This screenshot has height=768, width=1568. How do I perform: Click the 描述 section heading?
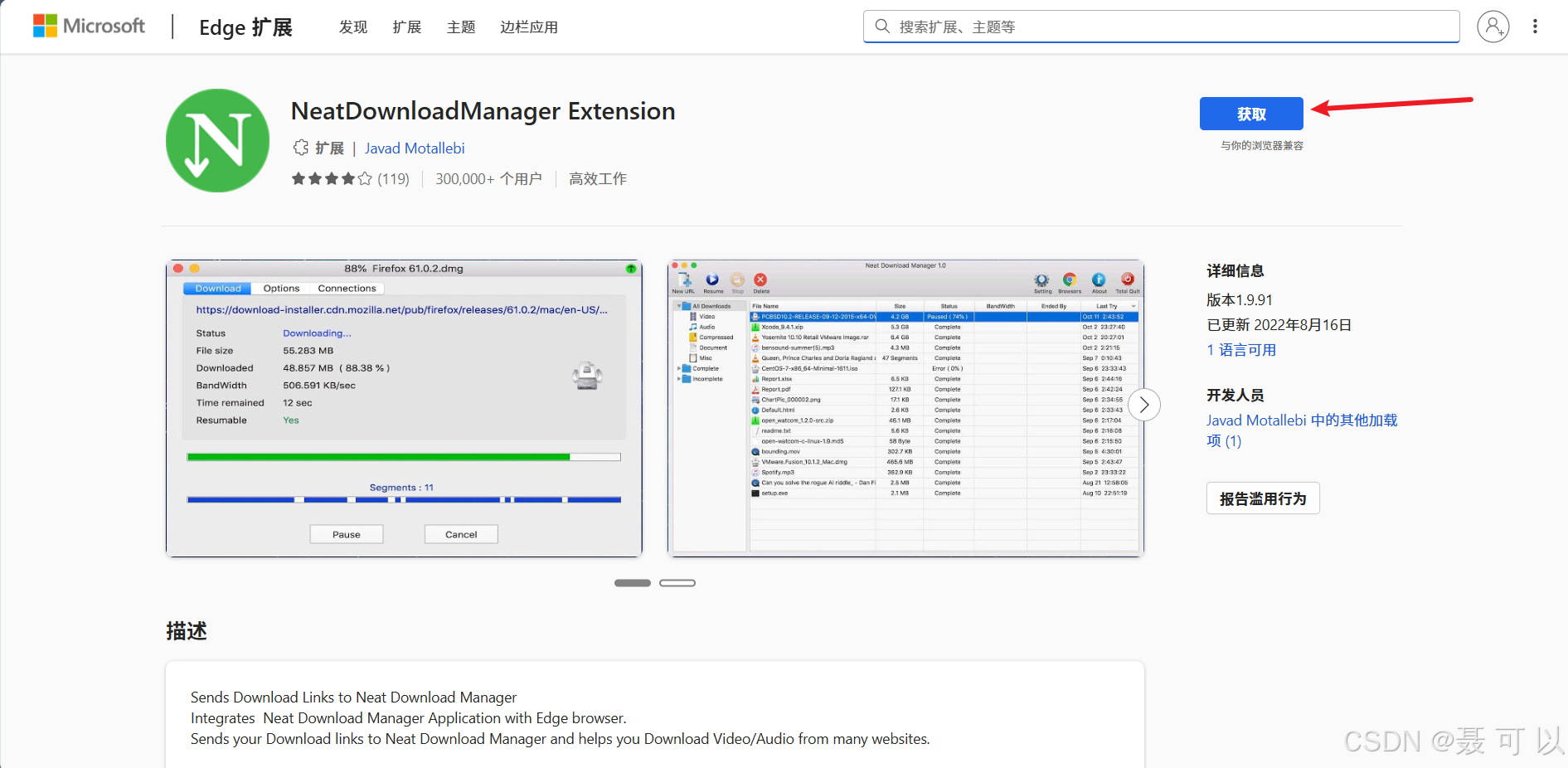187,631
